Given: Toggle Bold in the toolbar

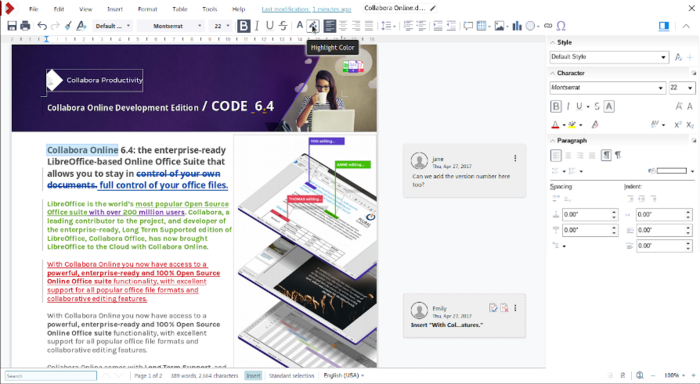Looking at the screenshot, I should (243, 26).
